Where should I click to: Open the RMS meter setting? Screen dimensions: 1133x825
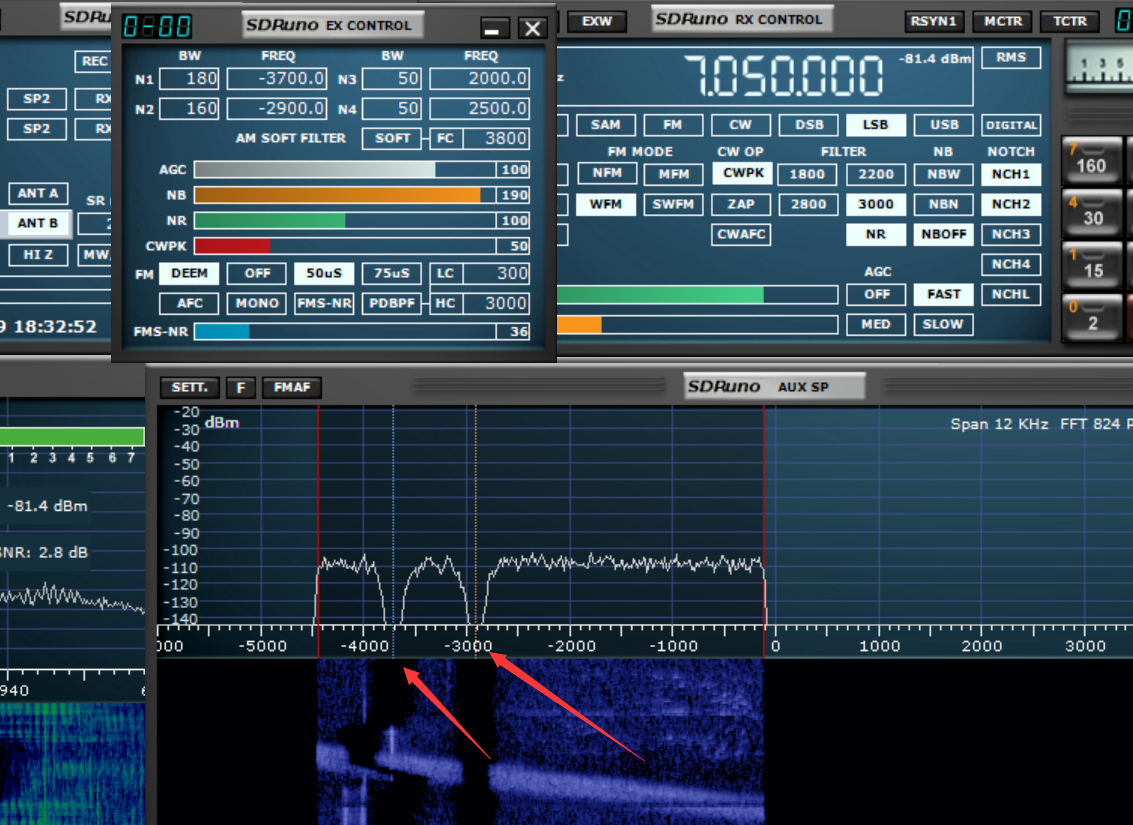click(x=1011, y=58)
